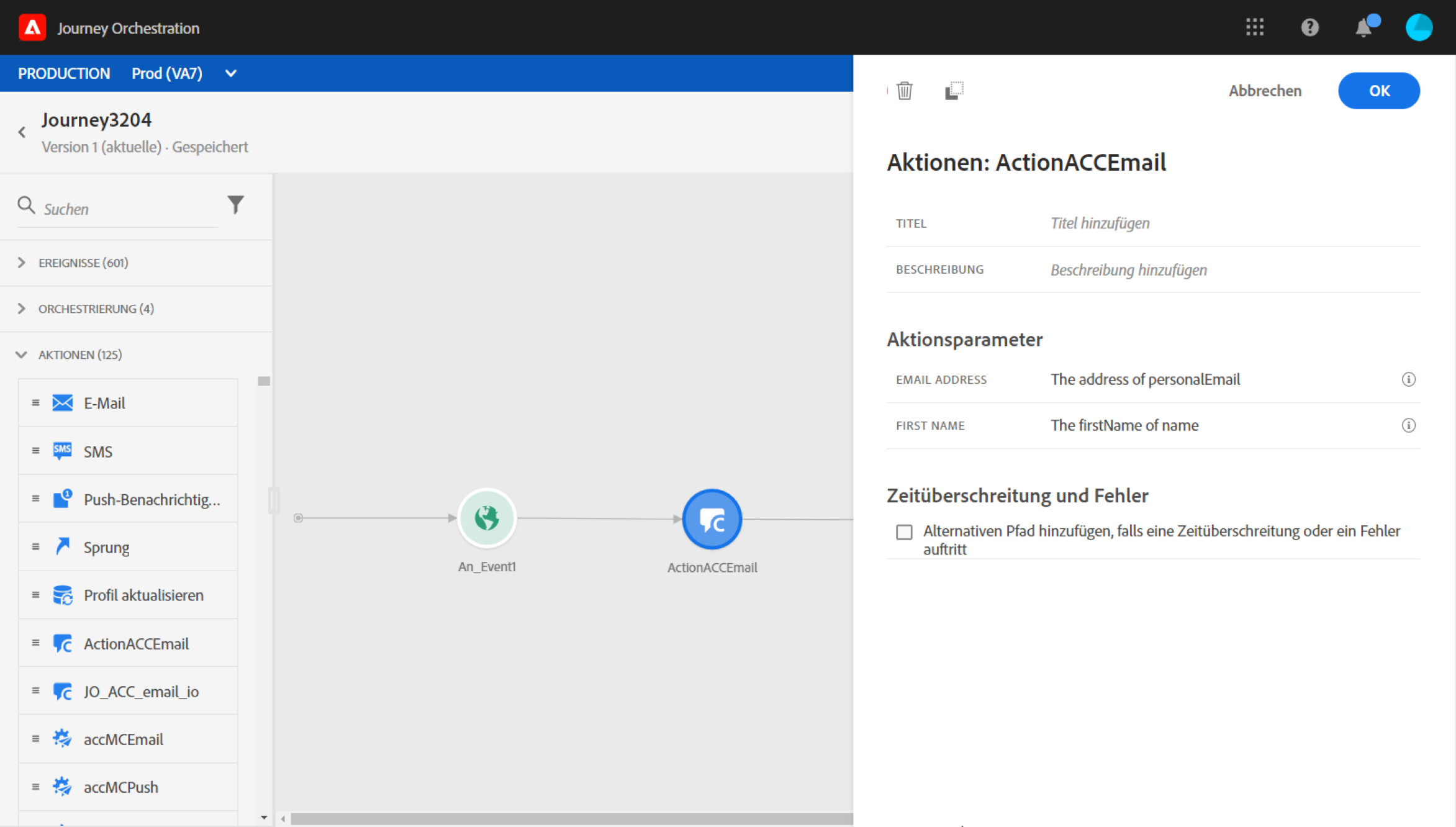Select the An_Event1 node on canvas
Image resolution: width=1456 pixels, height=827 pixels.
(x=487, y=518)
